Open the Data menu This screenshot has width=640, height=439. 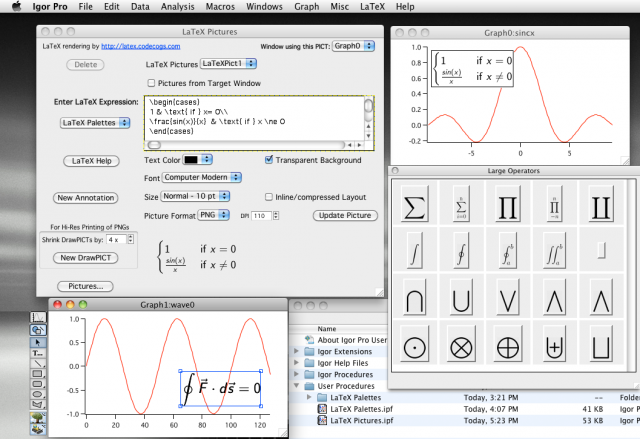tap(140, 7)
